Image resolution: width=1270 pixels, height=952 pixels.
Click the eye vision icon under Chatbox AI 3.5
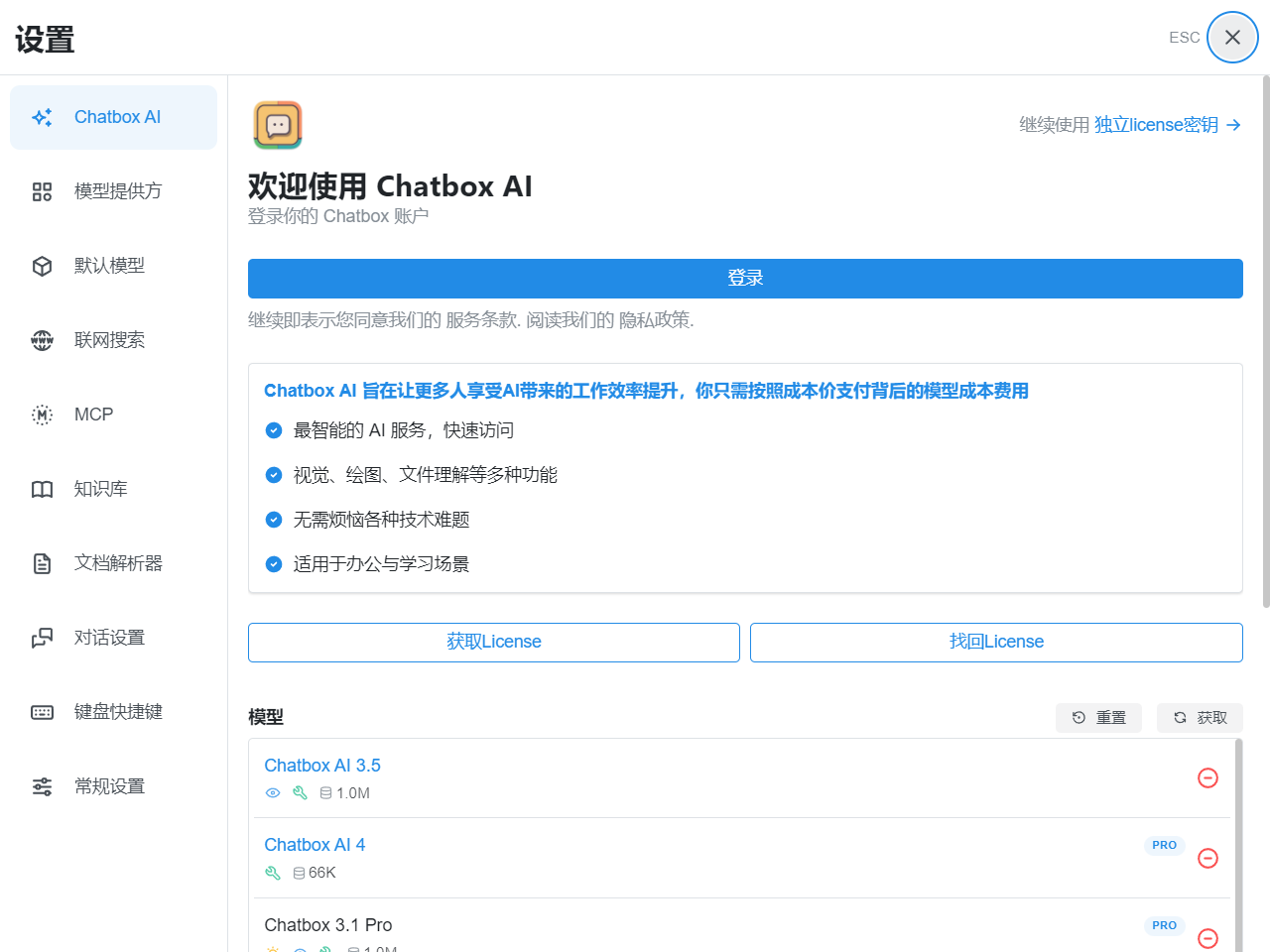coord(273,793)
